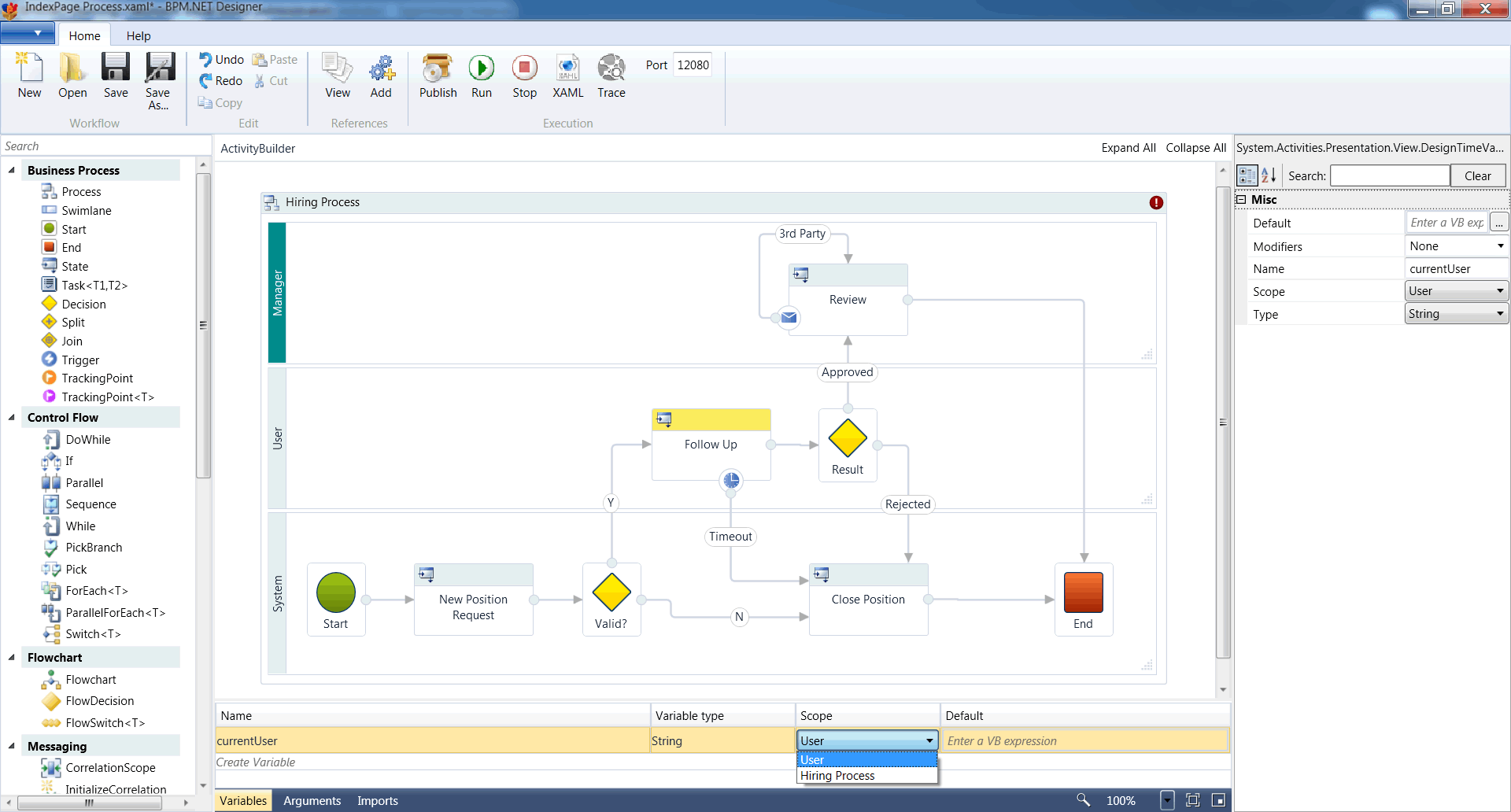Screen dimensions: 1511x812
Task: Open the Modifiers dropdown
Action: coord(1500,246)
